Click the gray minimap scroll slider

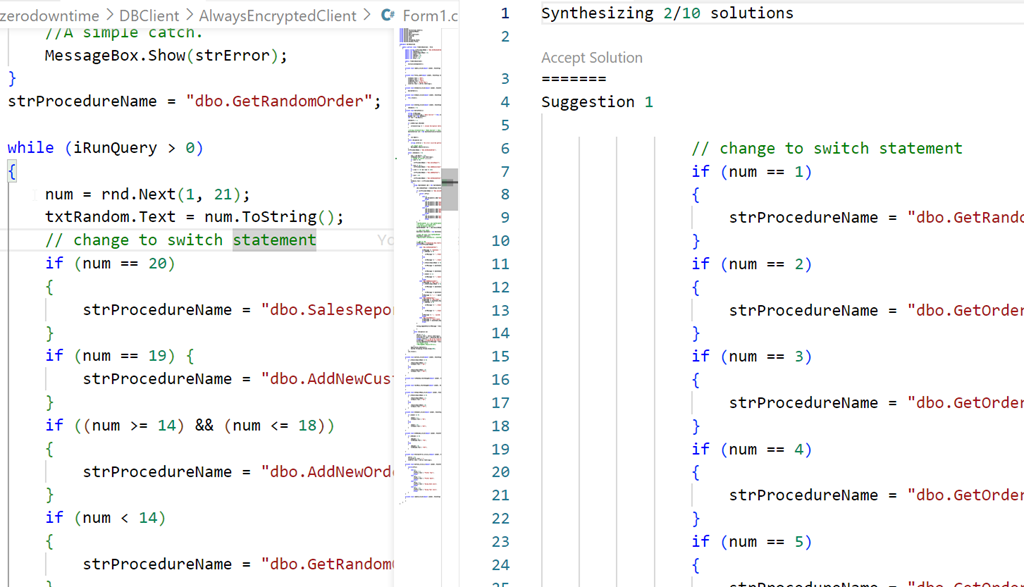[450, 189]
